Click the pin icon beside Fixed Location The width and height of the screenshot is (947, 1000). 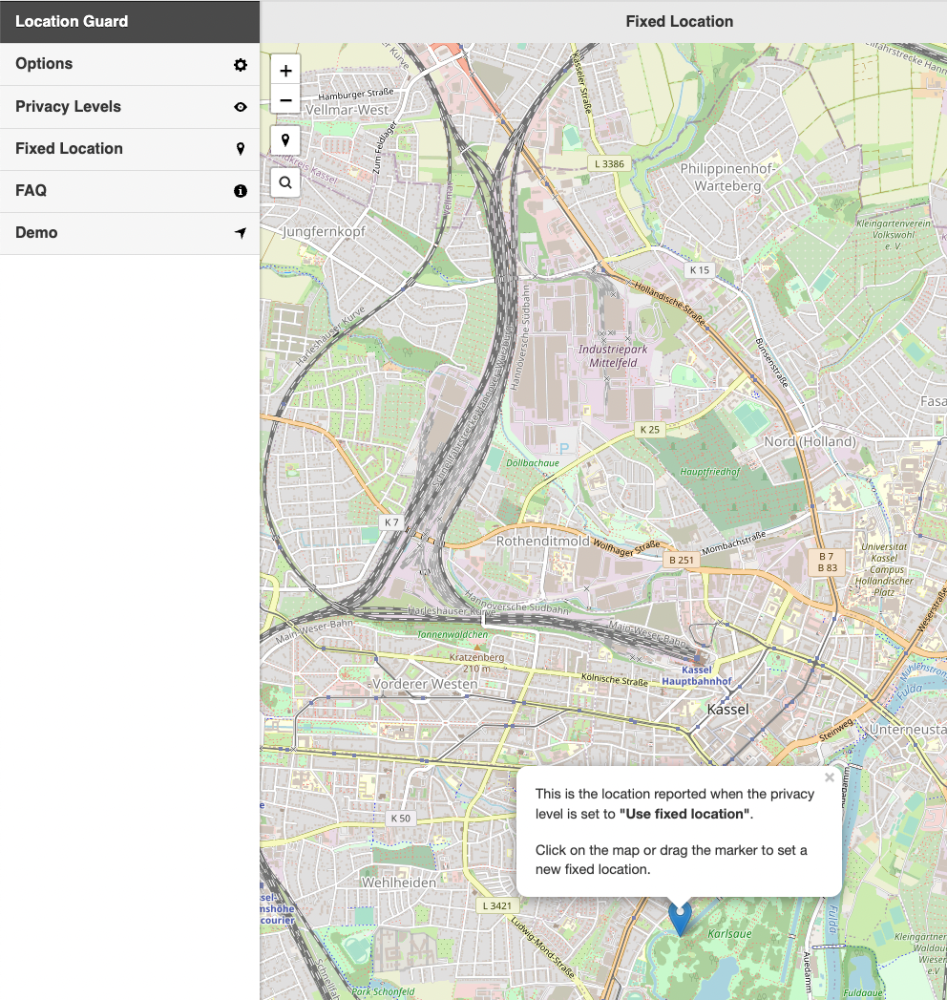240,149
